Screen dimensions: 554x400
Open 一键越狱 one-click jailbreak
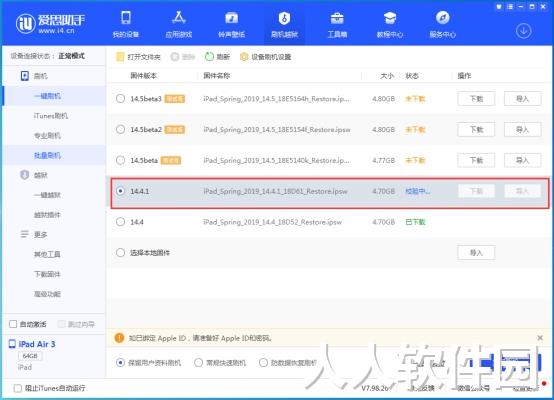47,195
